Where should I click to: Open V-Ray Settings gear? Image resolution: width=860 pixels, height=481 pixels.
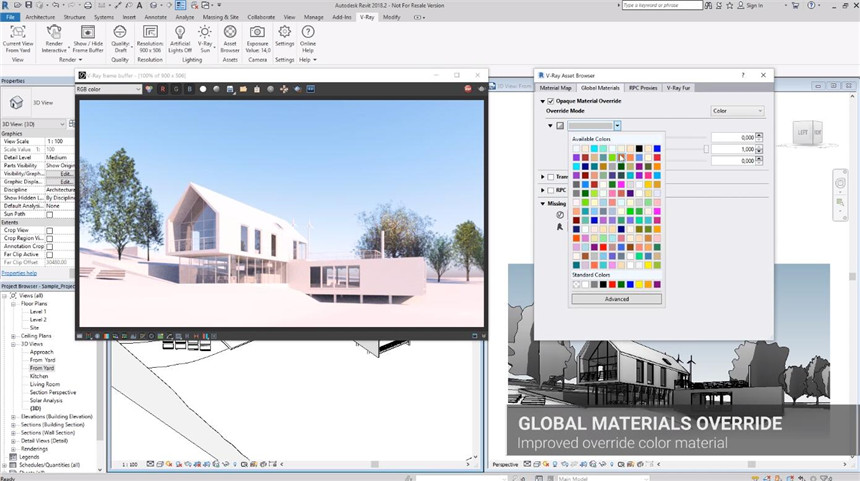click(x=284, y=31)
